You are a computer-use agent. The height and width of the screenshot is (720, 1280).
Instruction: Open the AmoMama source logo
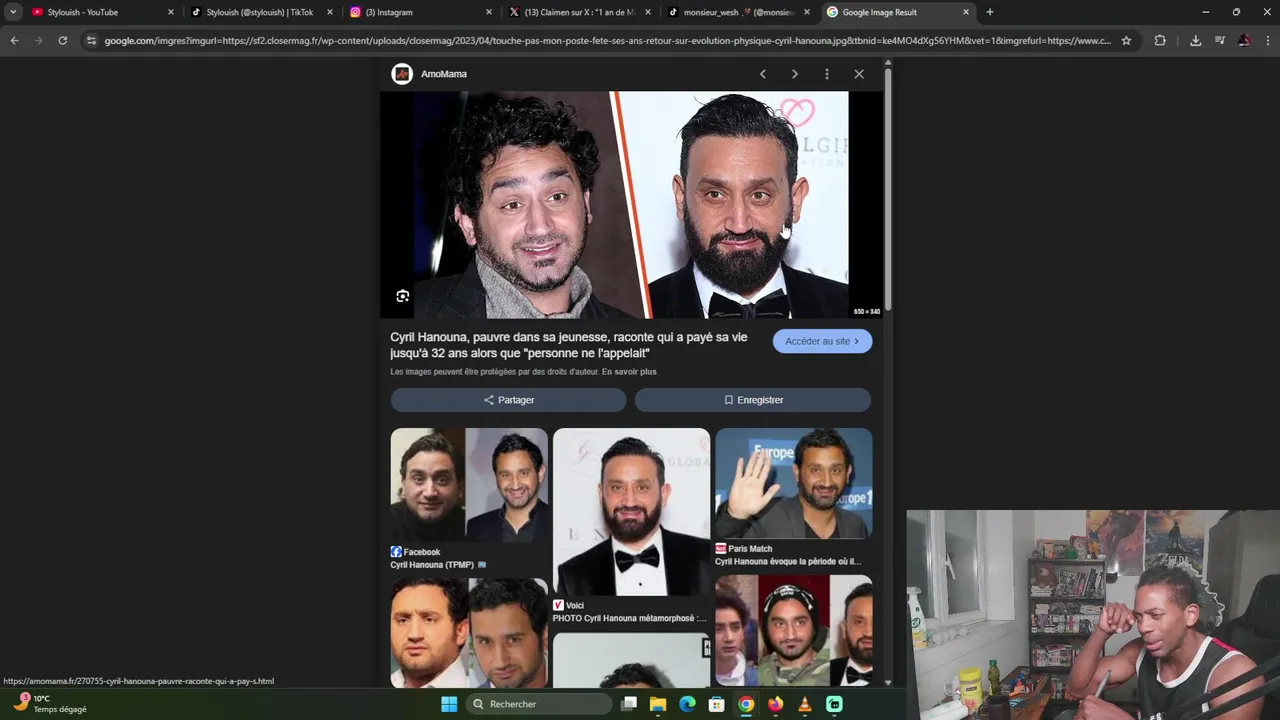[402, 74]
